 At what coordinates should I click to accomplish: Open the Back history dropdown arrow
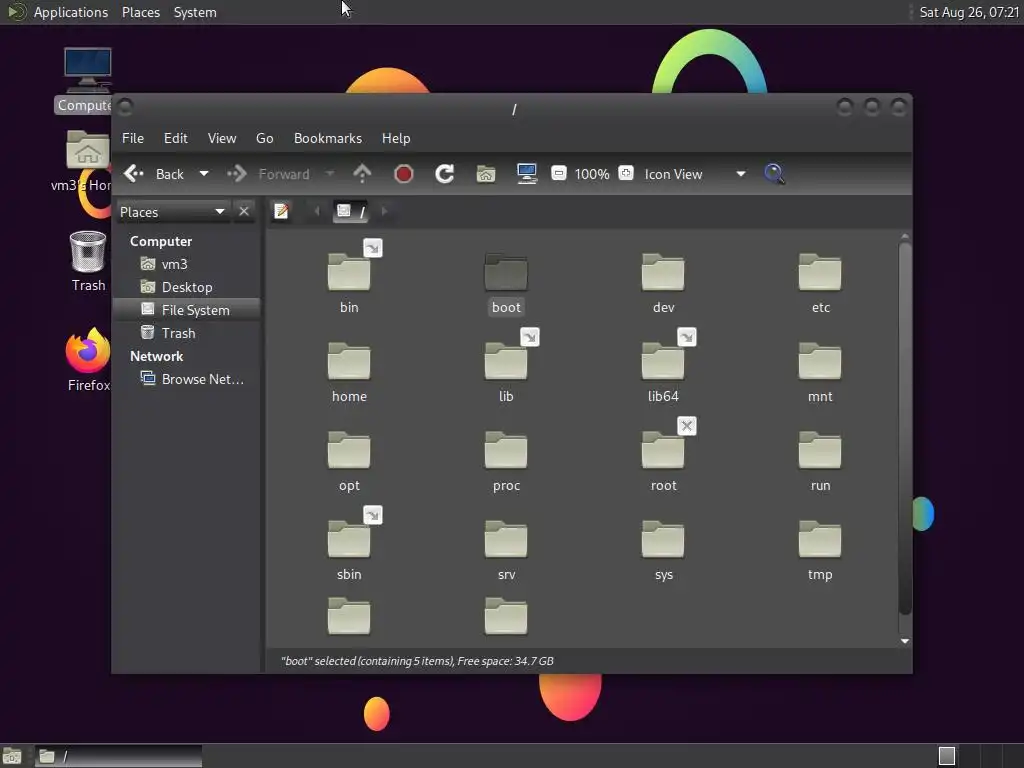point(204,174)
